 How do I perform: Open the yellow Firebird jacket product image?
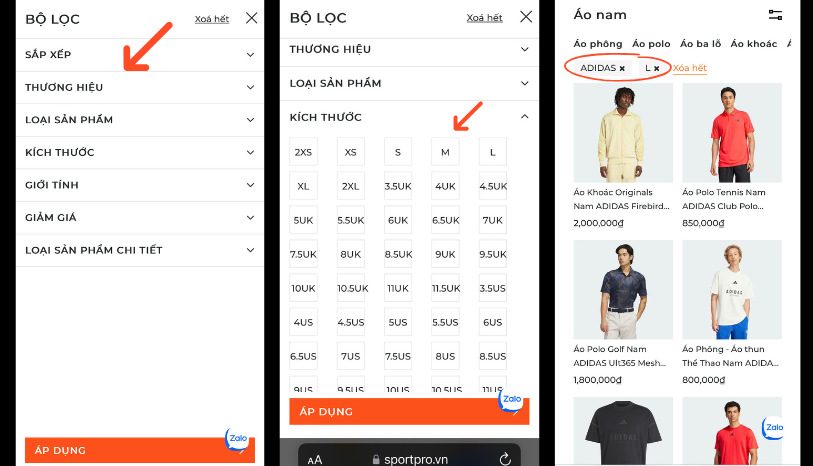[623, 133]
